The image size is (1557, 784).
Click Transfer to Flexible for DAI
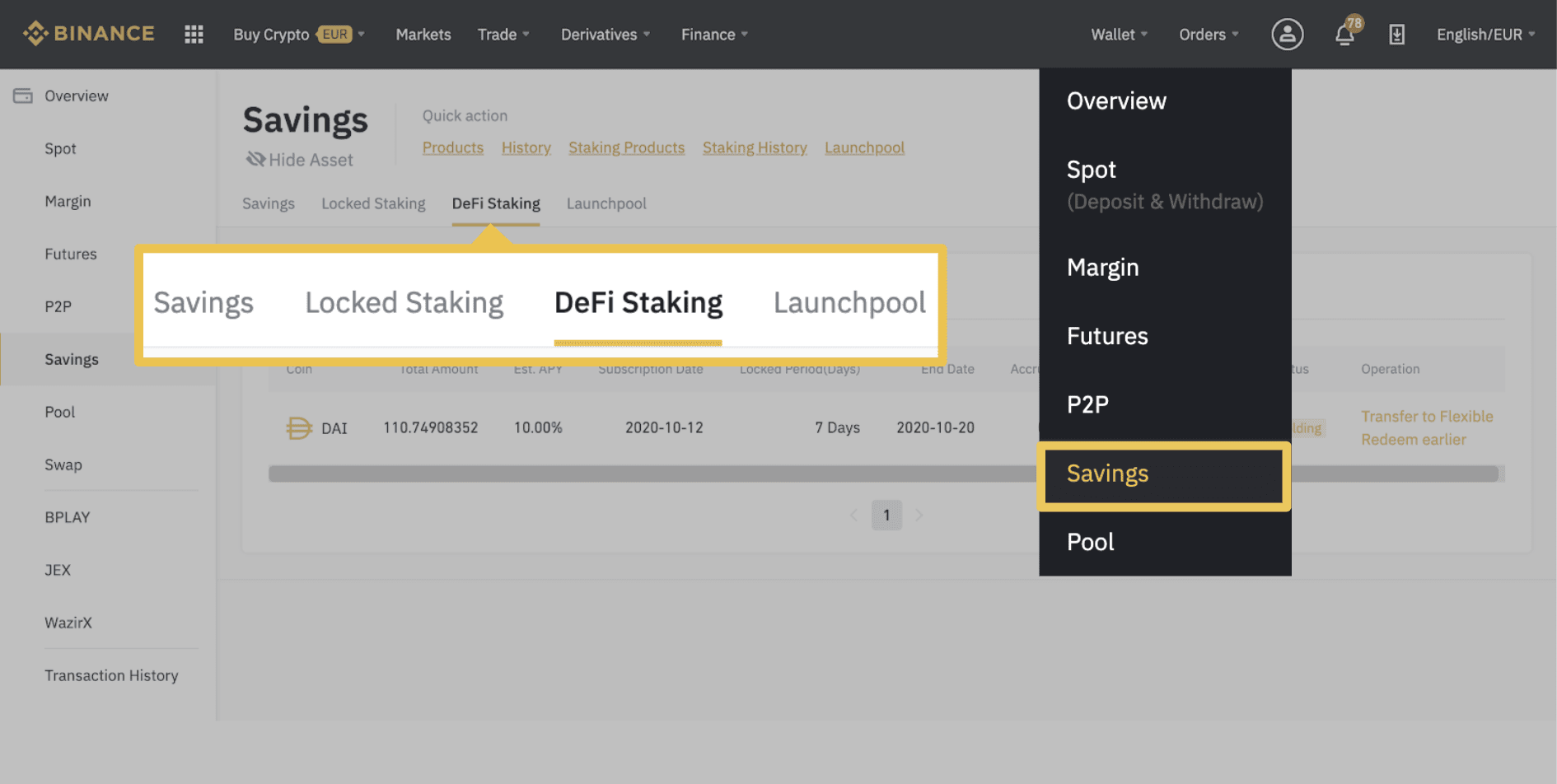point(1427,417)
